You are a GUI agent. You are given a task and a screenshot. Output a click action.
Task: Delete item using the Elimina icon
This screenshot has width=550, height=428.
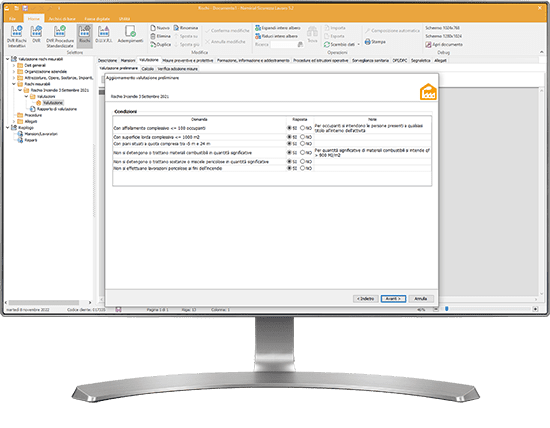point(153,36)
